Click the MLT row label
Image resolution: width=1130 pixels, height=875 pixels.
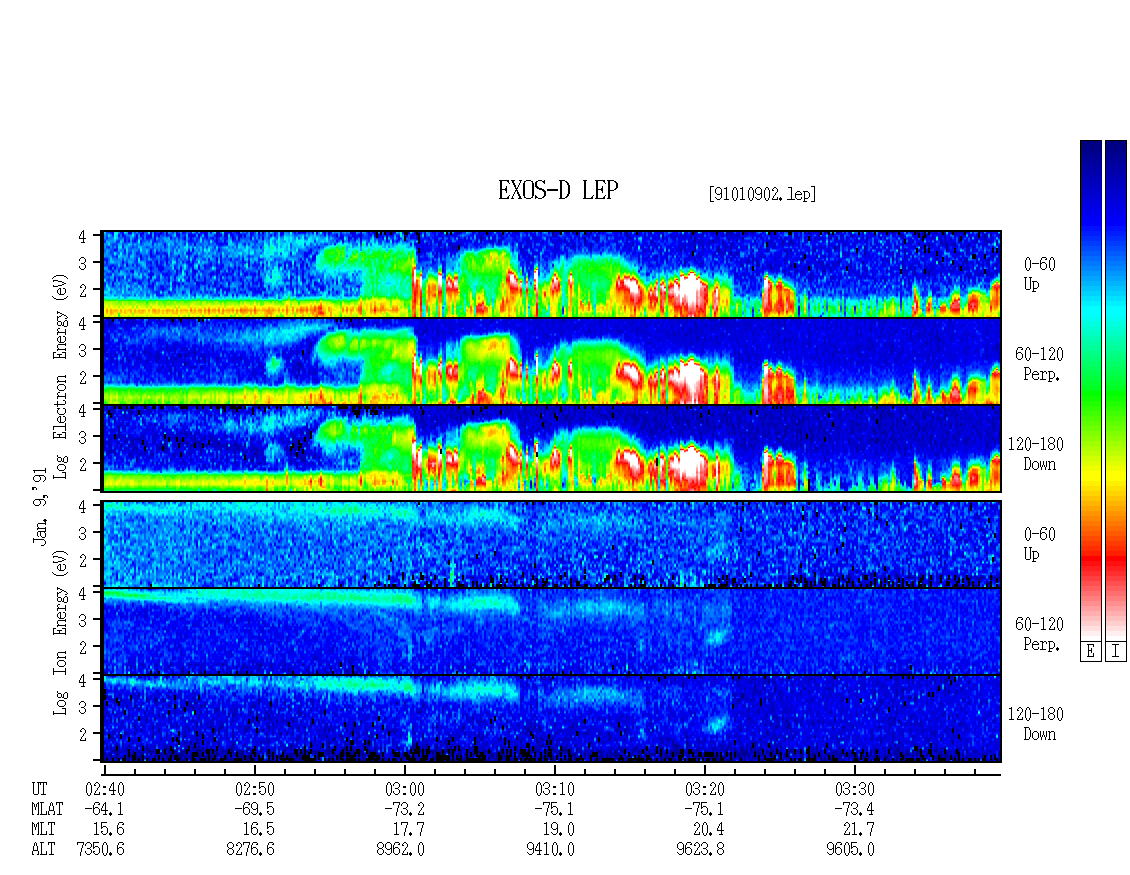pyautogui.click(x=43, y=830)
